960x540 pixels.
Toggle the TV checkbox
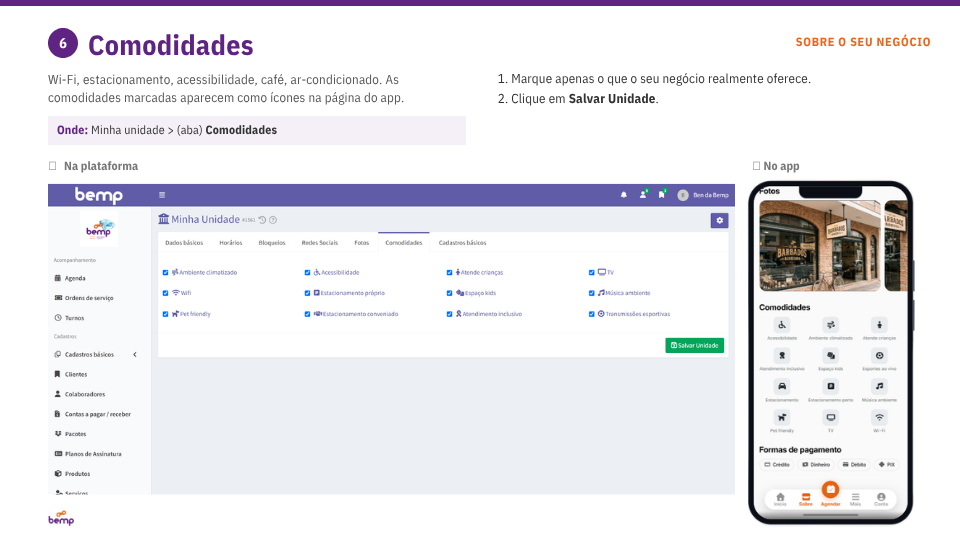coord(591,272)
